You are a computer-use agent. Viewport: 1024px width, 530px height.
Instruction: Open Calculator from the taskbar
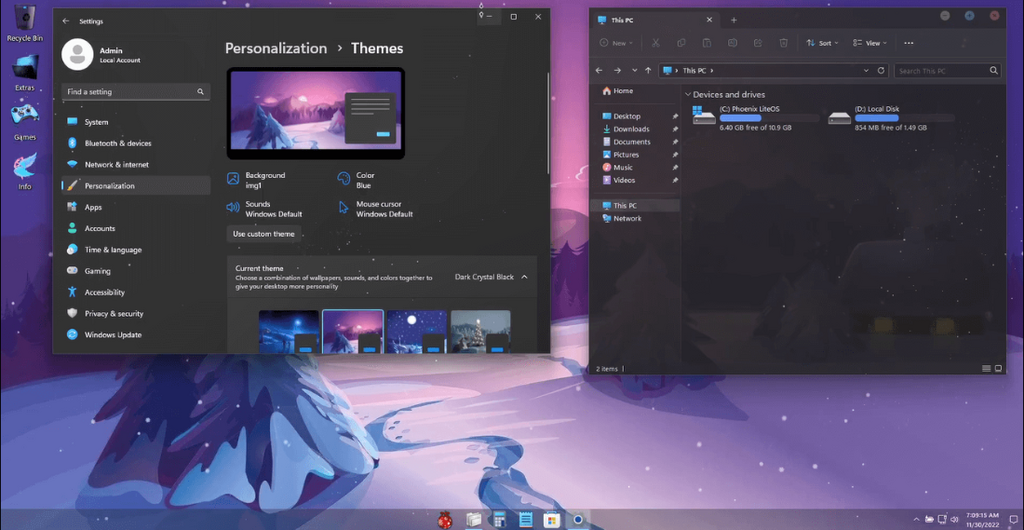click(x=500, y=520)
